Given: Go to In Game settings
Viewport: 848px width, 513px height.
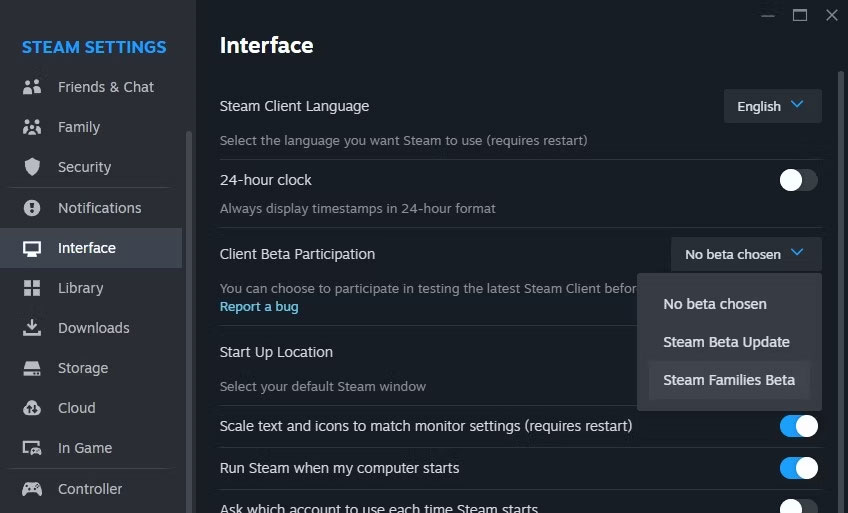Looking at the screenshot, I should (85, 448).
